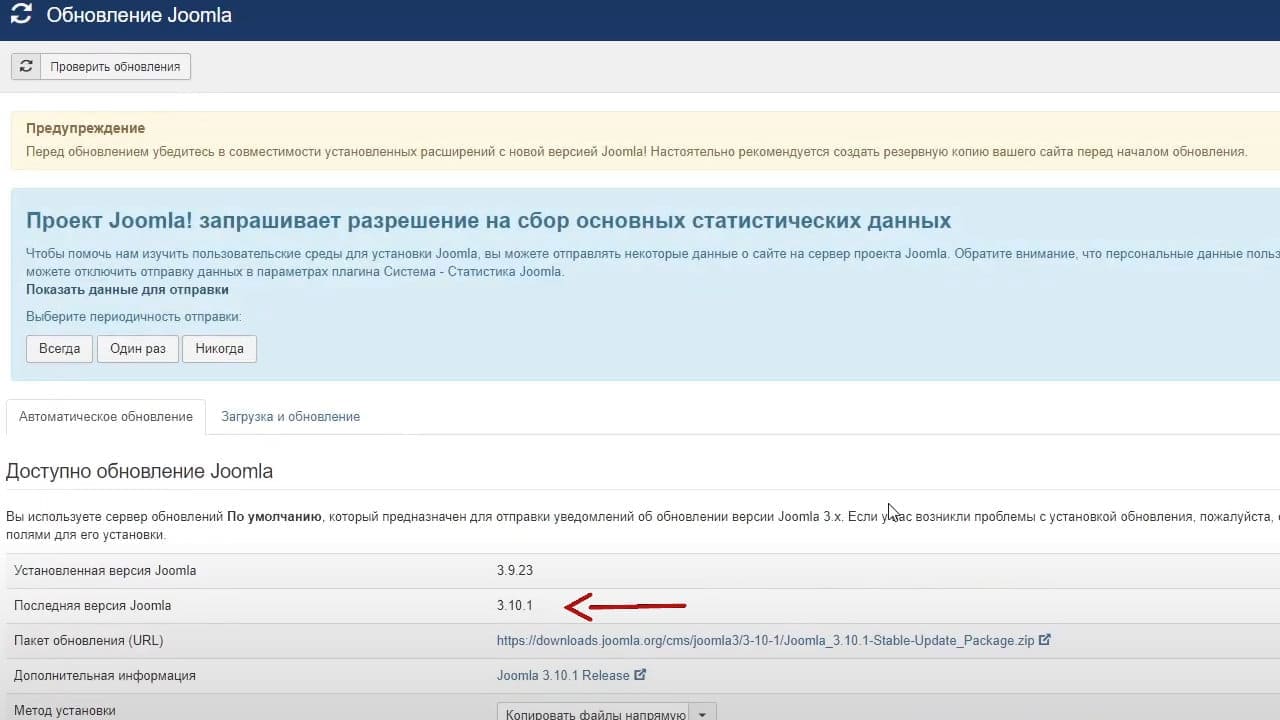Choose the Никогда sending frequency button
This screenshot has width=1280, height=720.
(219, 349)
